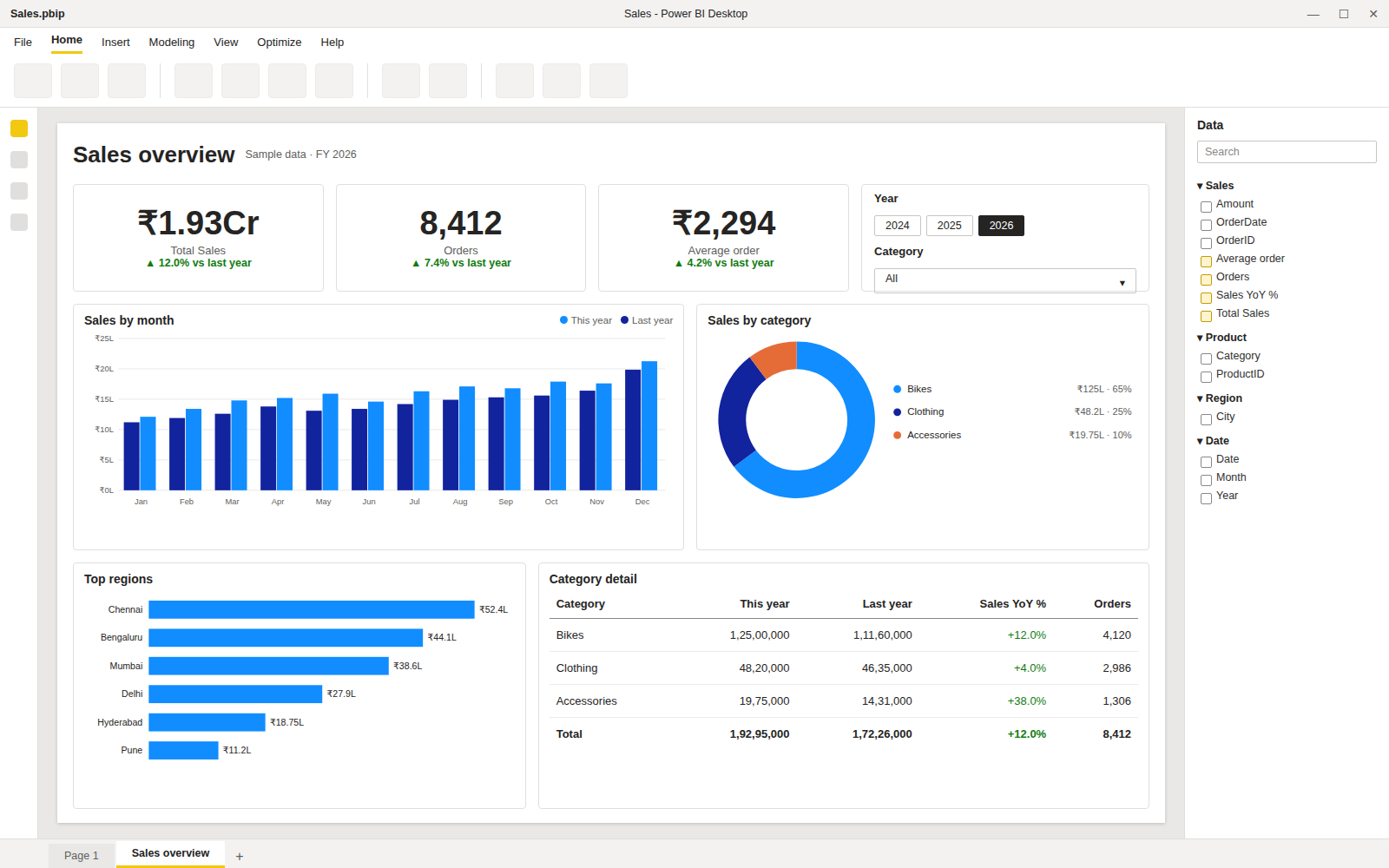The width and height of the screenshot is (1389, 868).
Task: Select the Pune bar in Top regions
Action: point(183,751)
